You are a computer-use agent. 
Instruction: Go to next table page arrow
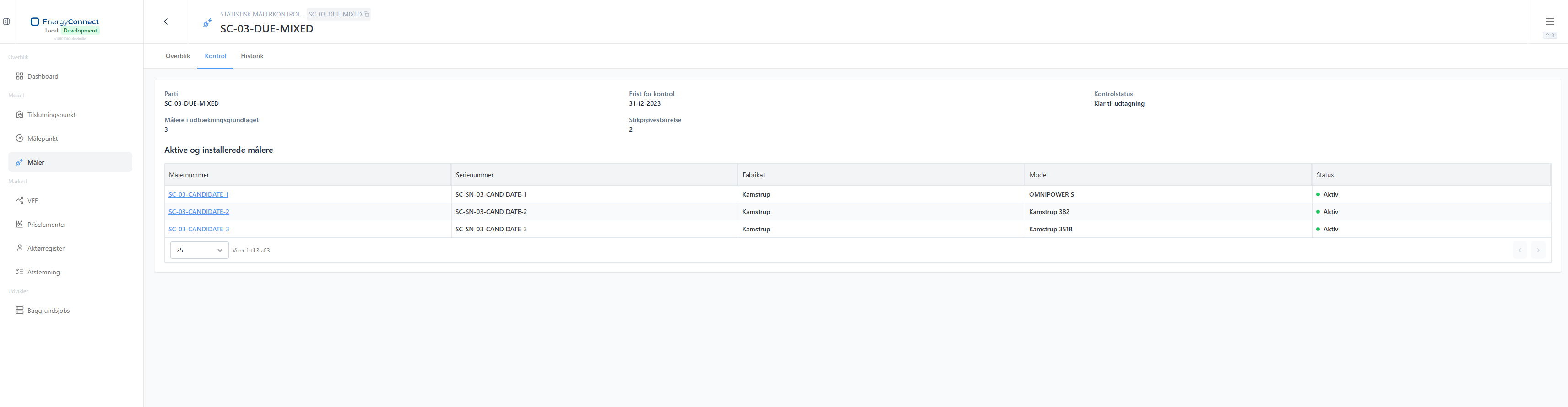(1538, 250)
